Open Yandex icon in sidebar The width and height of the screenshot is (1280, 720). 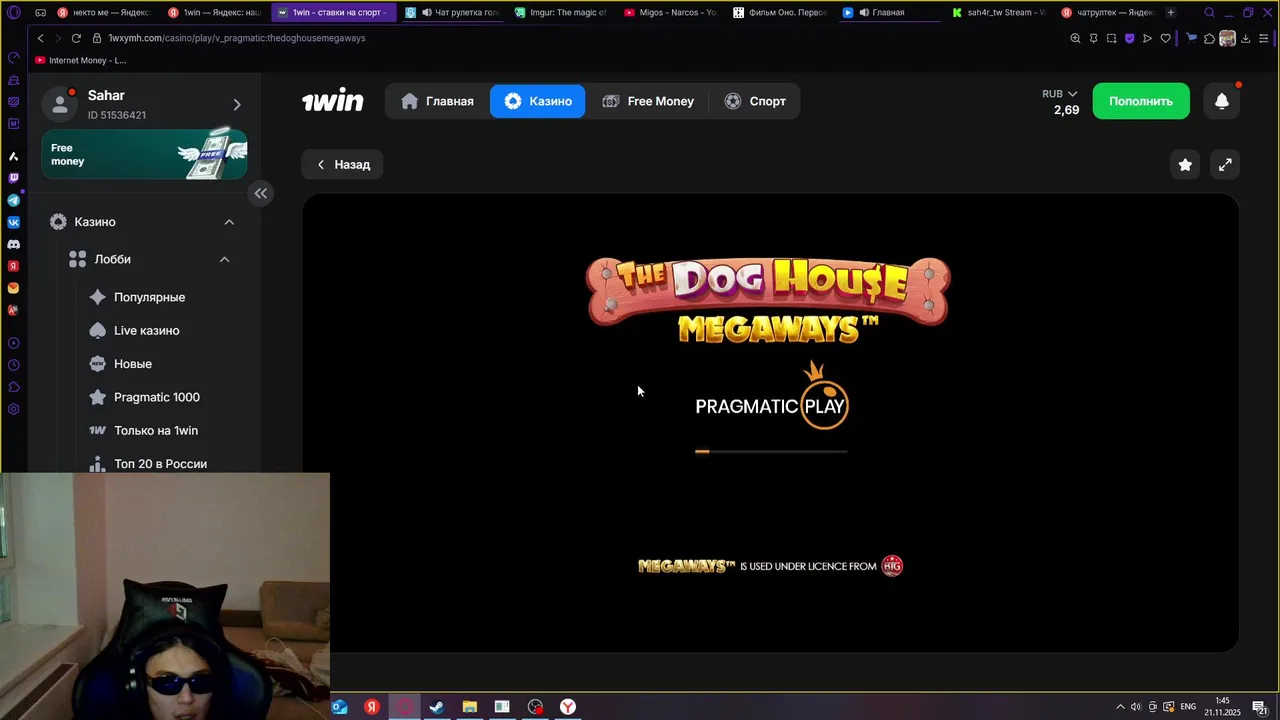13,266
